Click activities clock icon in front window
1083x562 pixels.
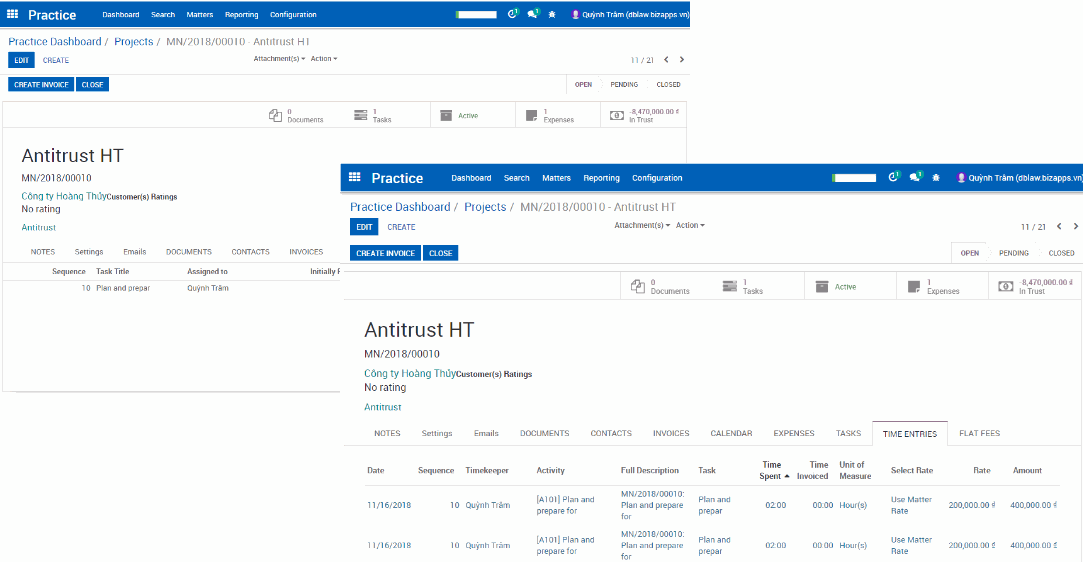pyautogui.click(x=894, y=177)
